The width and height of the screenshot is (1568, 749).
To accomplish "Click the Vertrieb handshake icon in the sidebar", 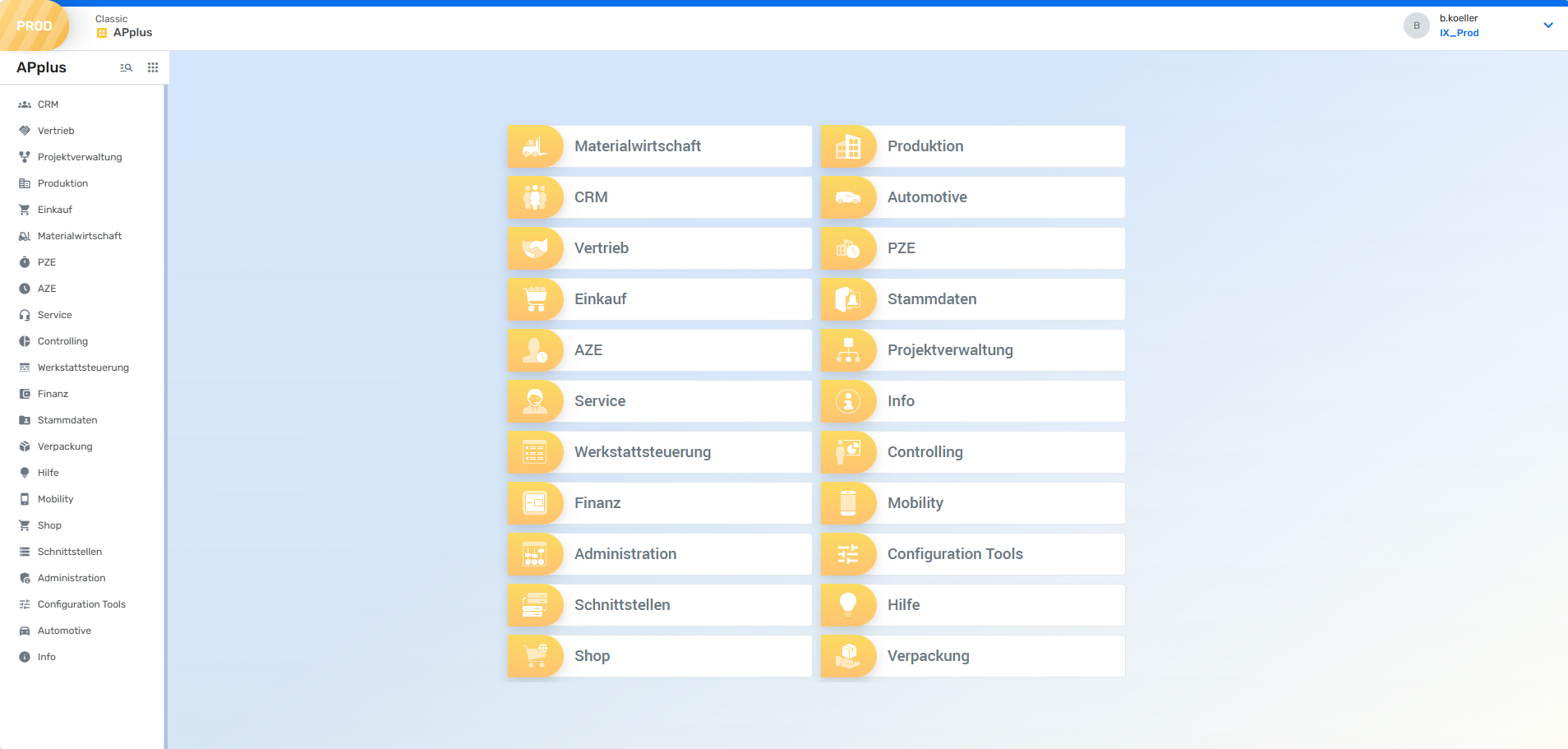I will click(x=25, y=131).
